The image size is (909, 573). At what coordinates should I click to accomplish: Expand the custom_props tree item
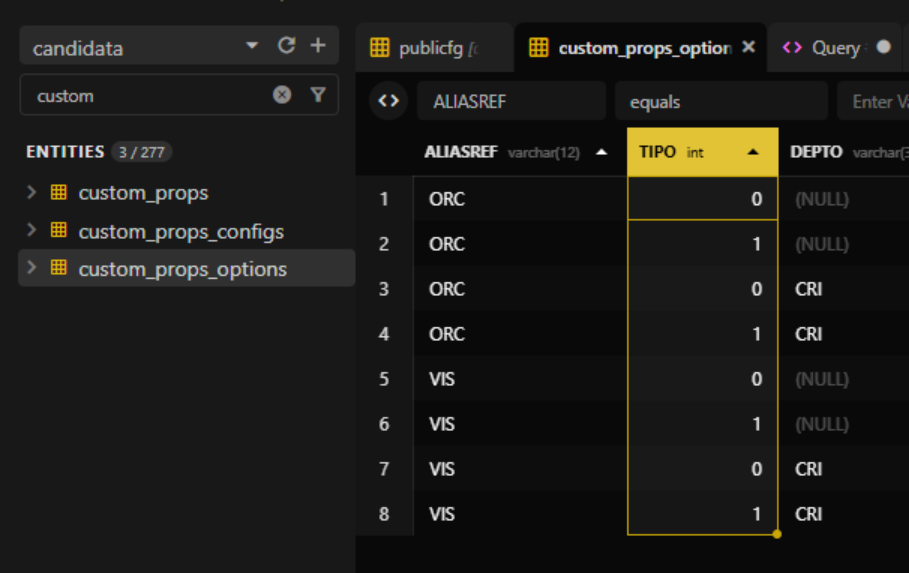pos(32,192)
